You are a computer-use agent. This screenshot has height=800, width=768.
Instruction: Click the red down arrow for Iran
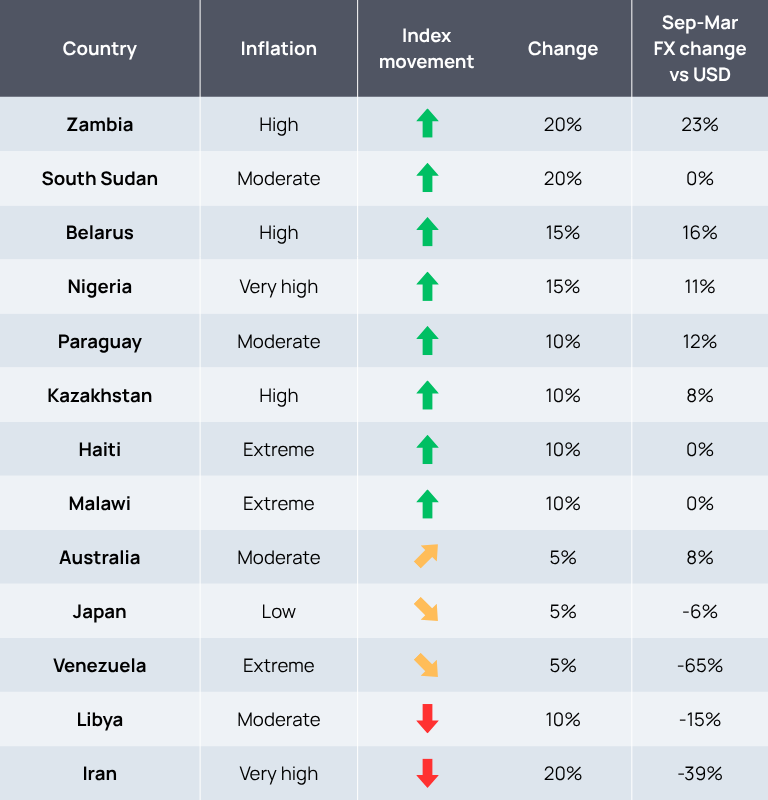point(427,773)
